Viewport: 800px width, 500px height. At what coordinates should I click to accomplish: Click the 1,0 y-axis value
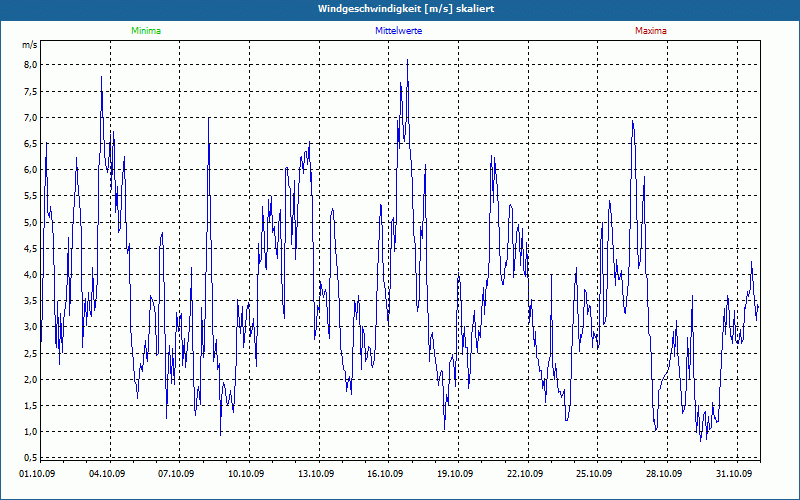[30, 432]
